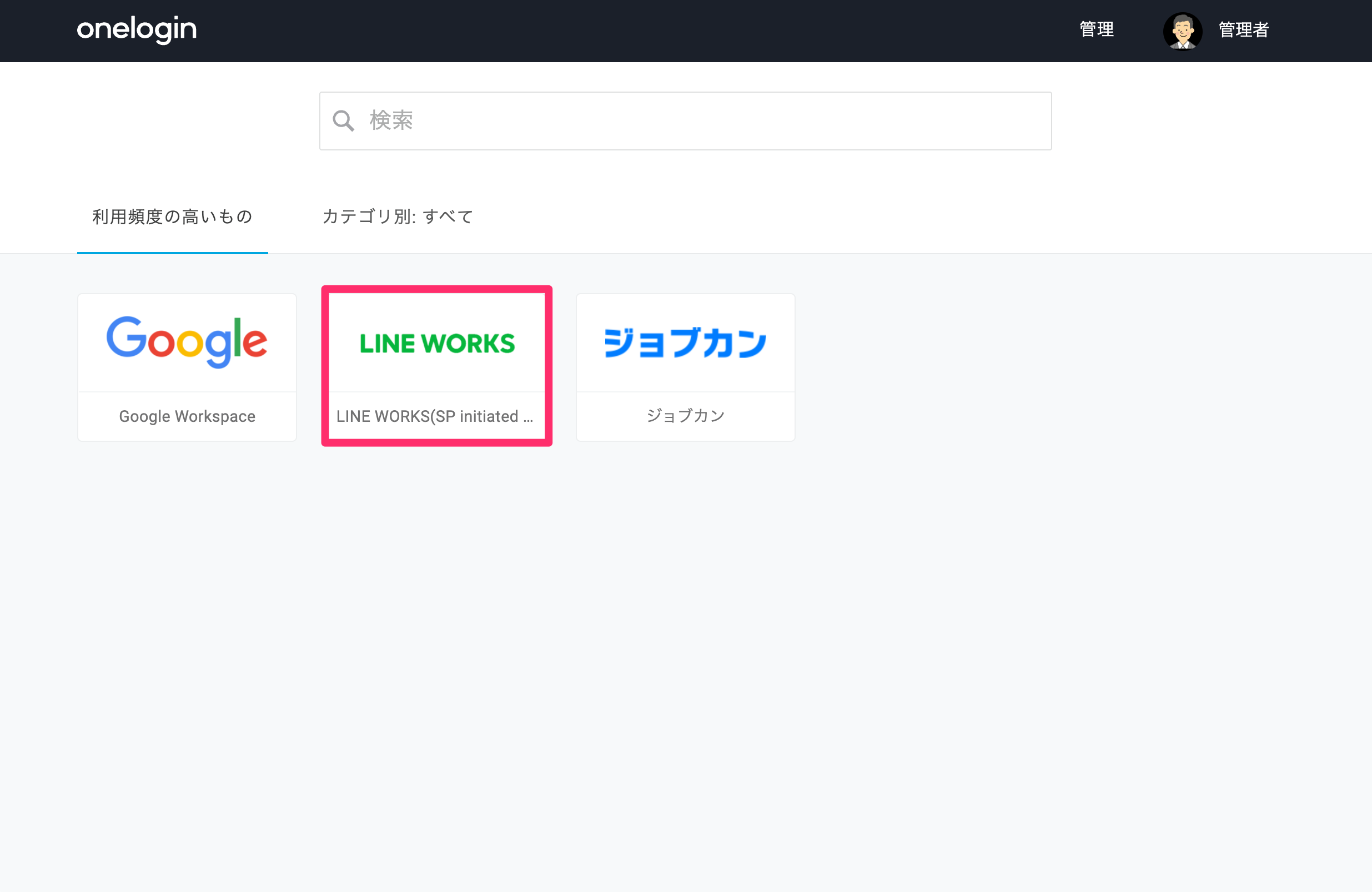This screenshot has width=1372, height=892.
Task: Launch the Google Workspace app label
Action: [x=187, y=416]
